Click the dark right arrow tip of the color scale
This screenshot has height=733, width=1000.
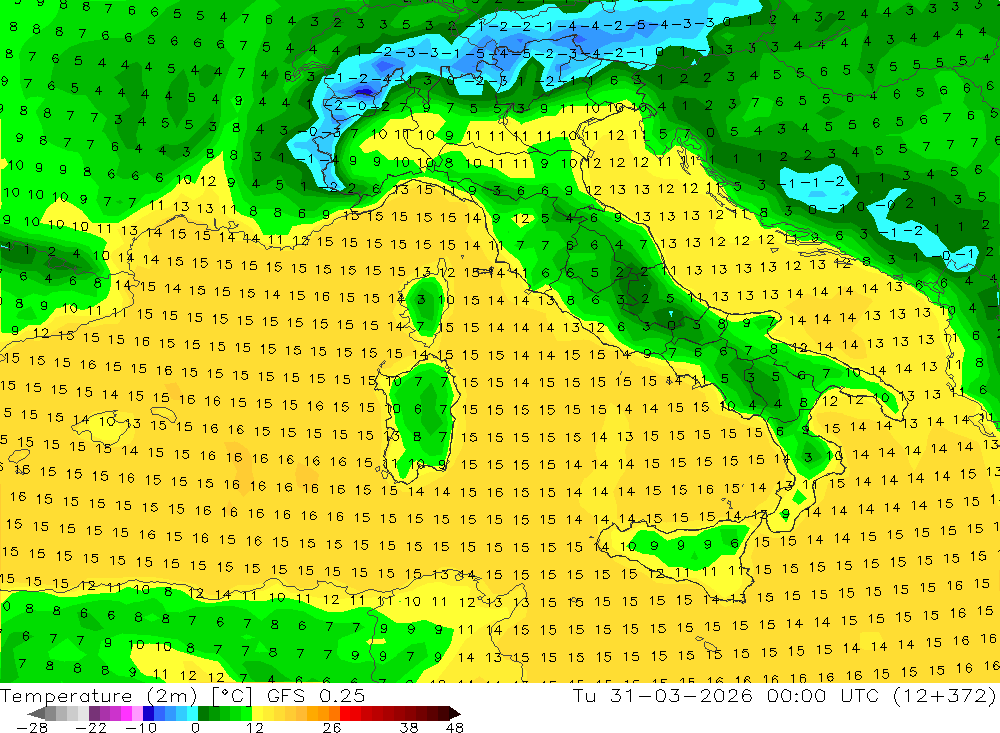click(455, 714)
